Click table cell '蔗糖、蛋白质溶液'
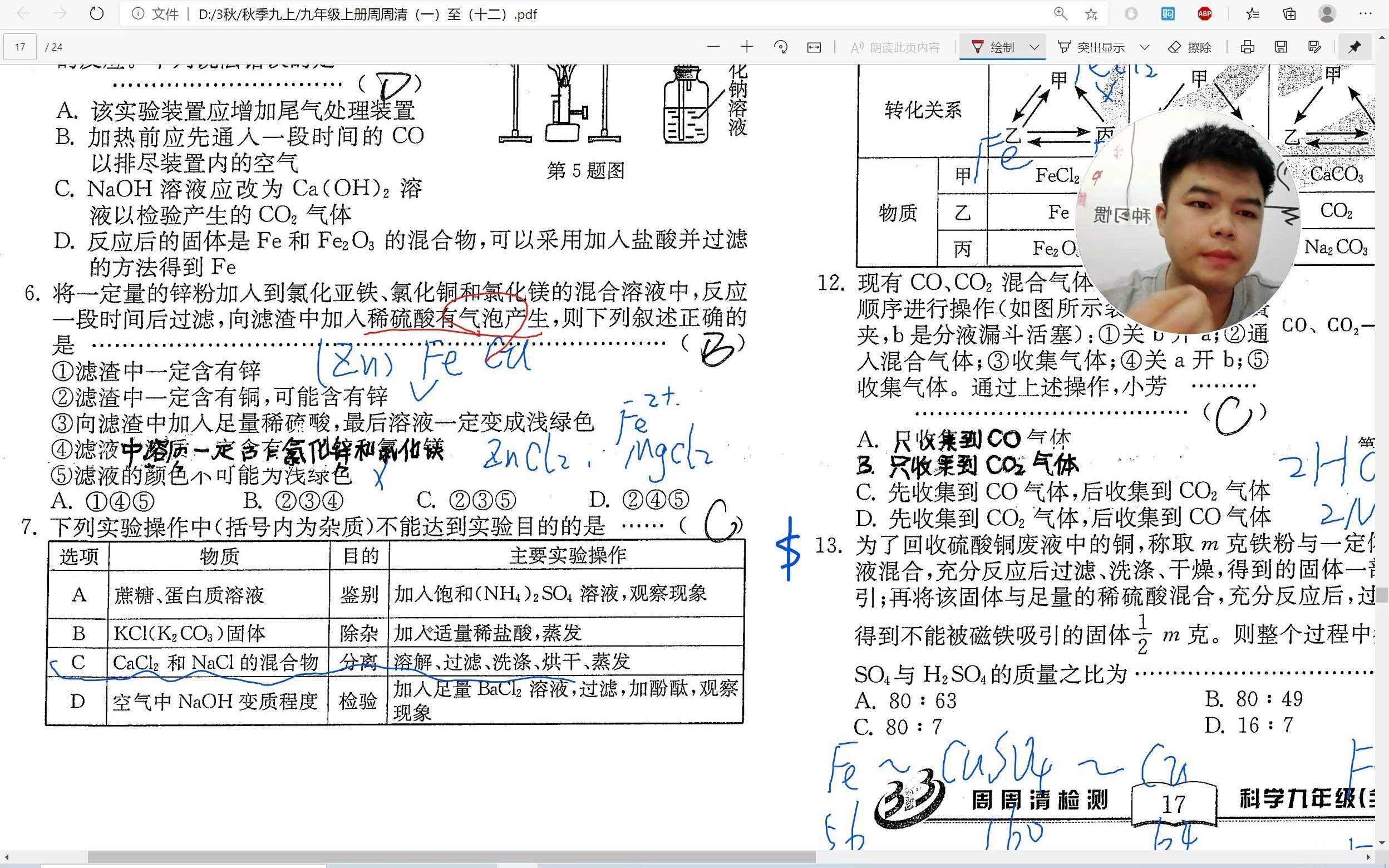 [189, 595]
